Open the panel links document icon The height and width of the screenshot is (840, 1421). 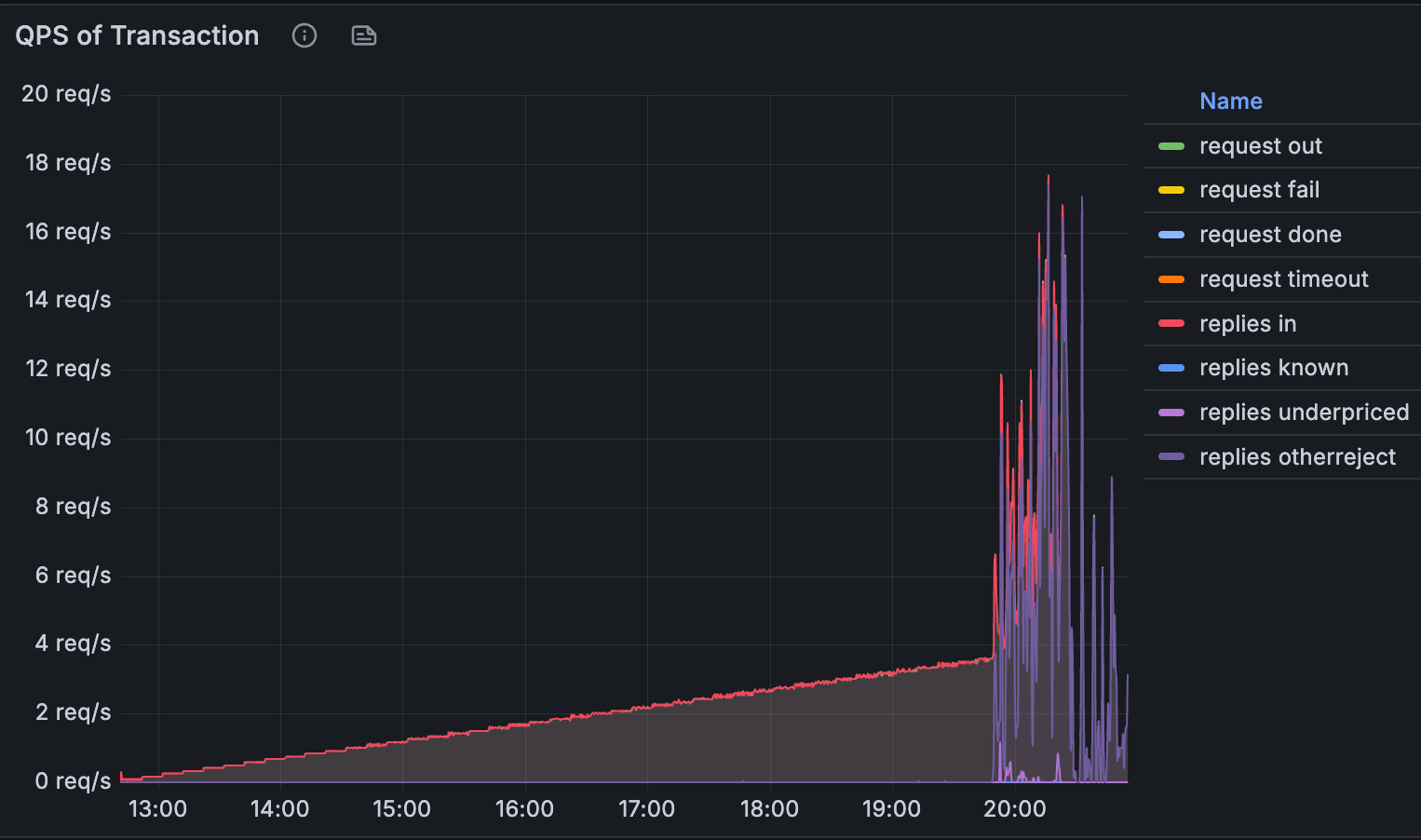pos(363,35)
